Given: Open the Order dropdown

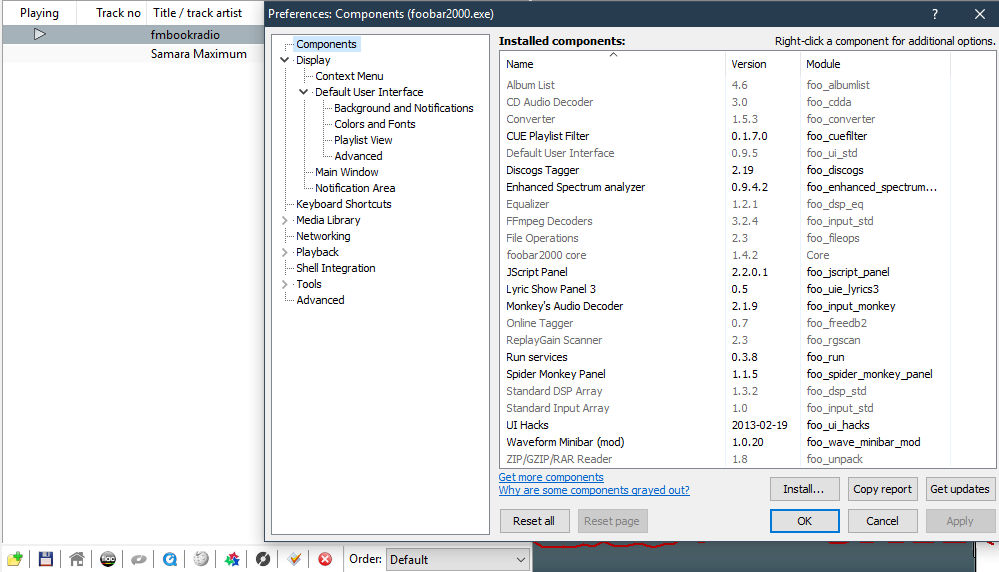Looking at the screenshot, I should [458, 559].
